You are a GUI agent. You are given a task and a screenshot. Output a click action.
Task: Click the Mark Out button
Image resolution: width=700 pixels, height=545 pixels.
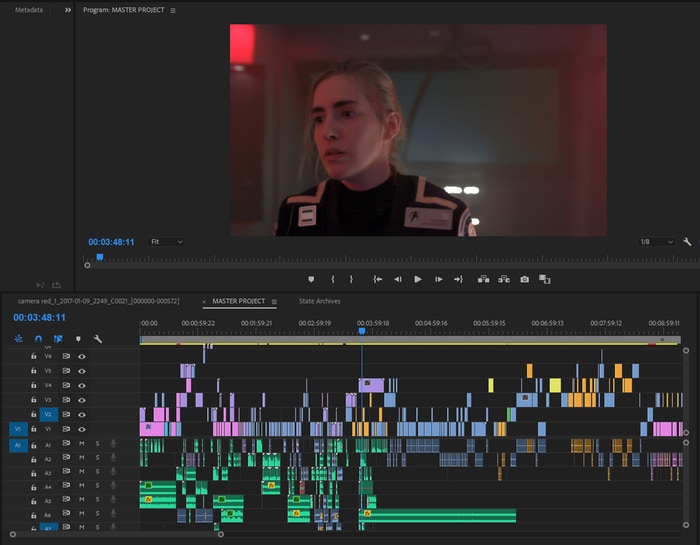point(351,279)
